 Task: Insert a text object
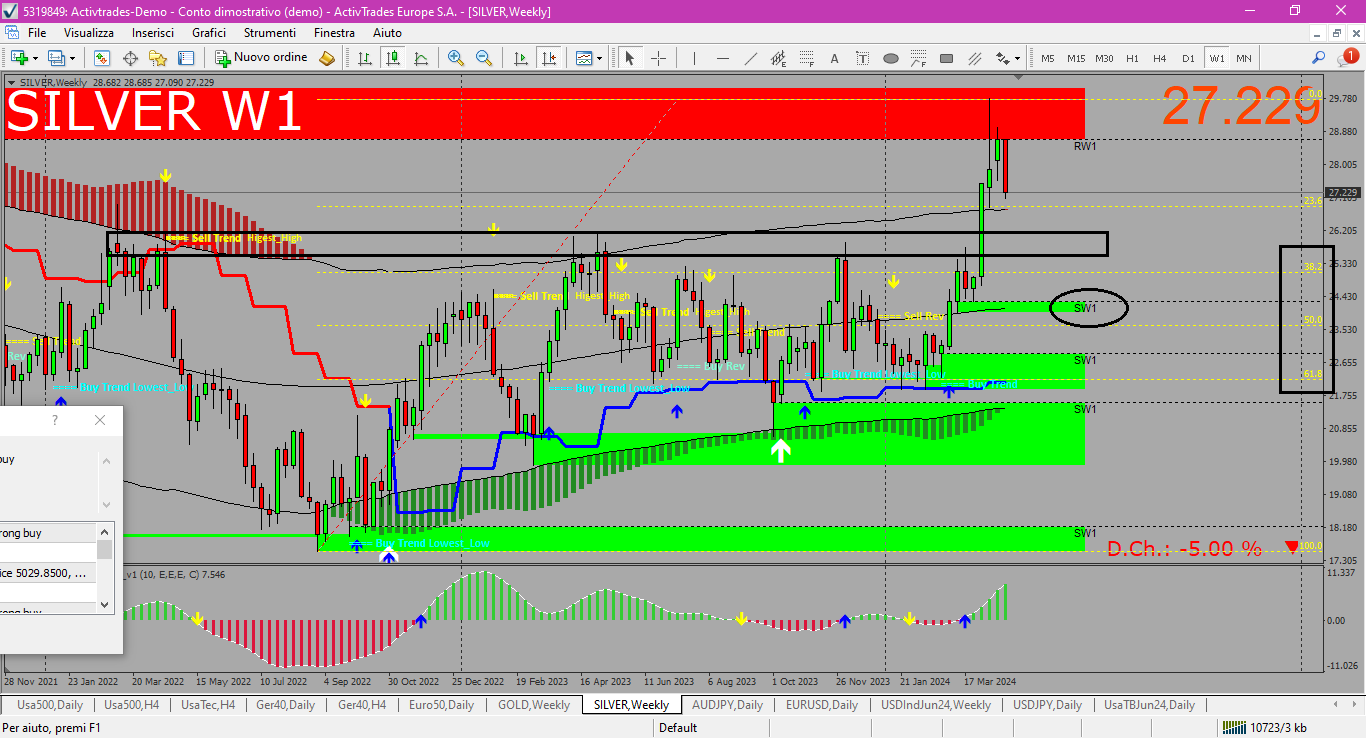(x=834, y=58)
